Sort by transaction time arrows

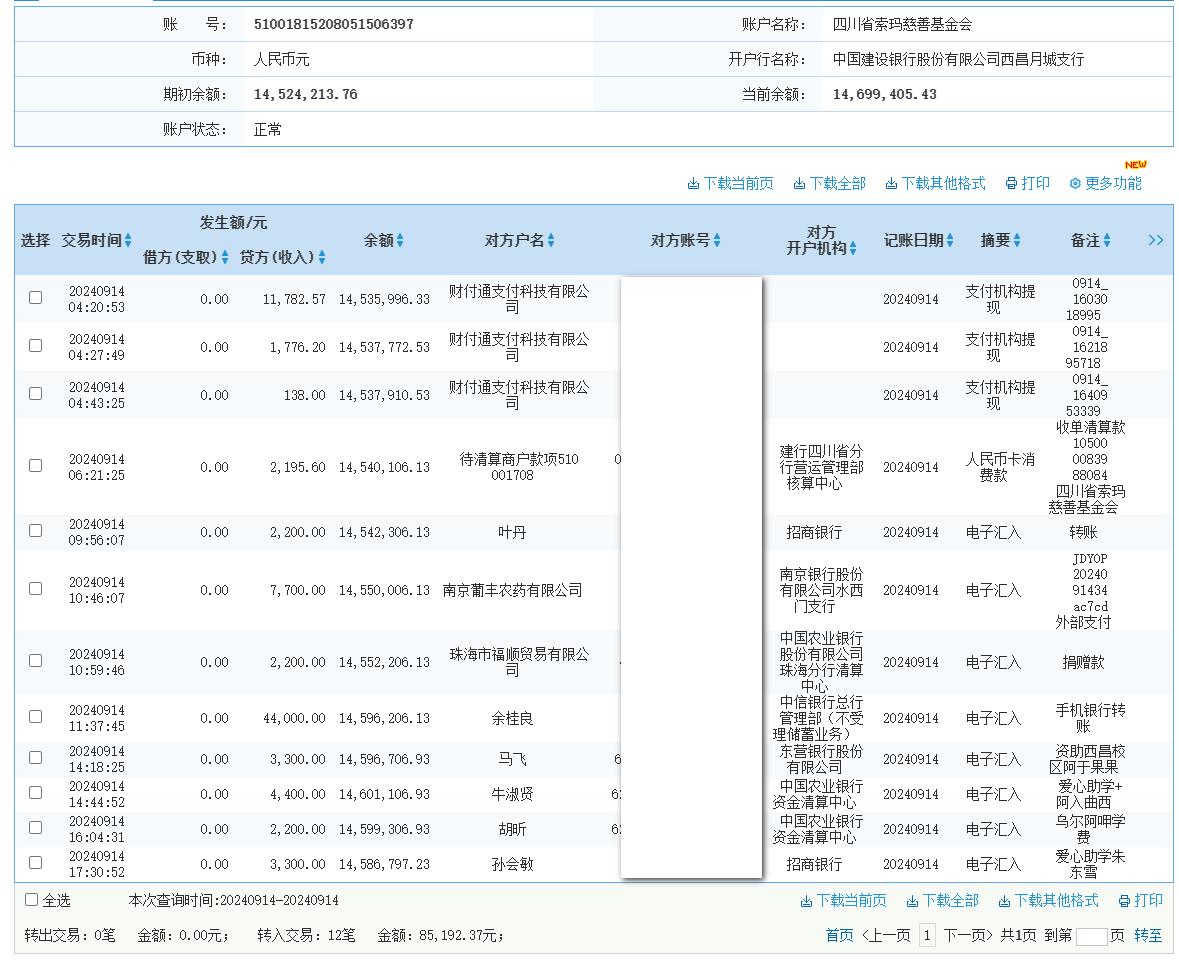click(x=128, y=240)
